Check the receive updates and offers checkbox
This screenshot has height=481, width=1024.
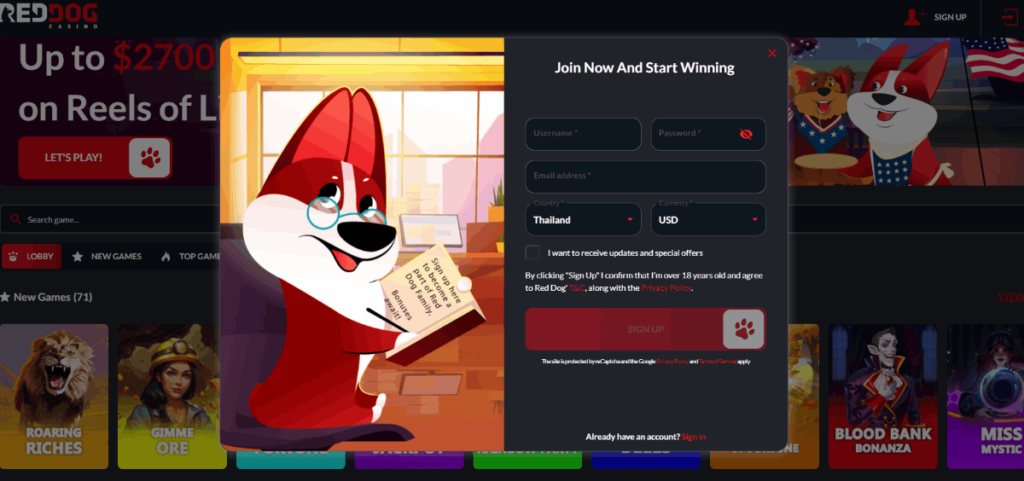(x=532, y=253)
